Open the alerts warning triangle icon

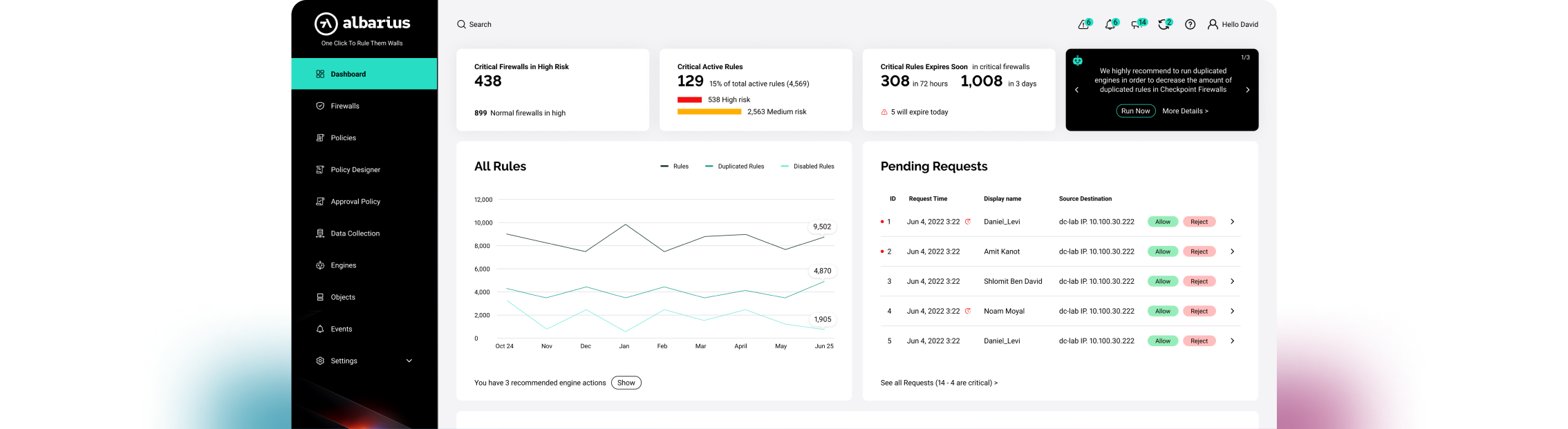point(1083,24)
